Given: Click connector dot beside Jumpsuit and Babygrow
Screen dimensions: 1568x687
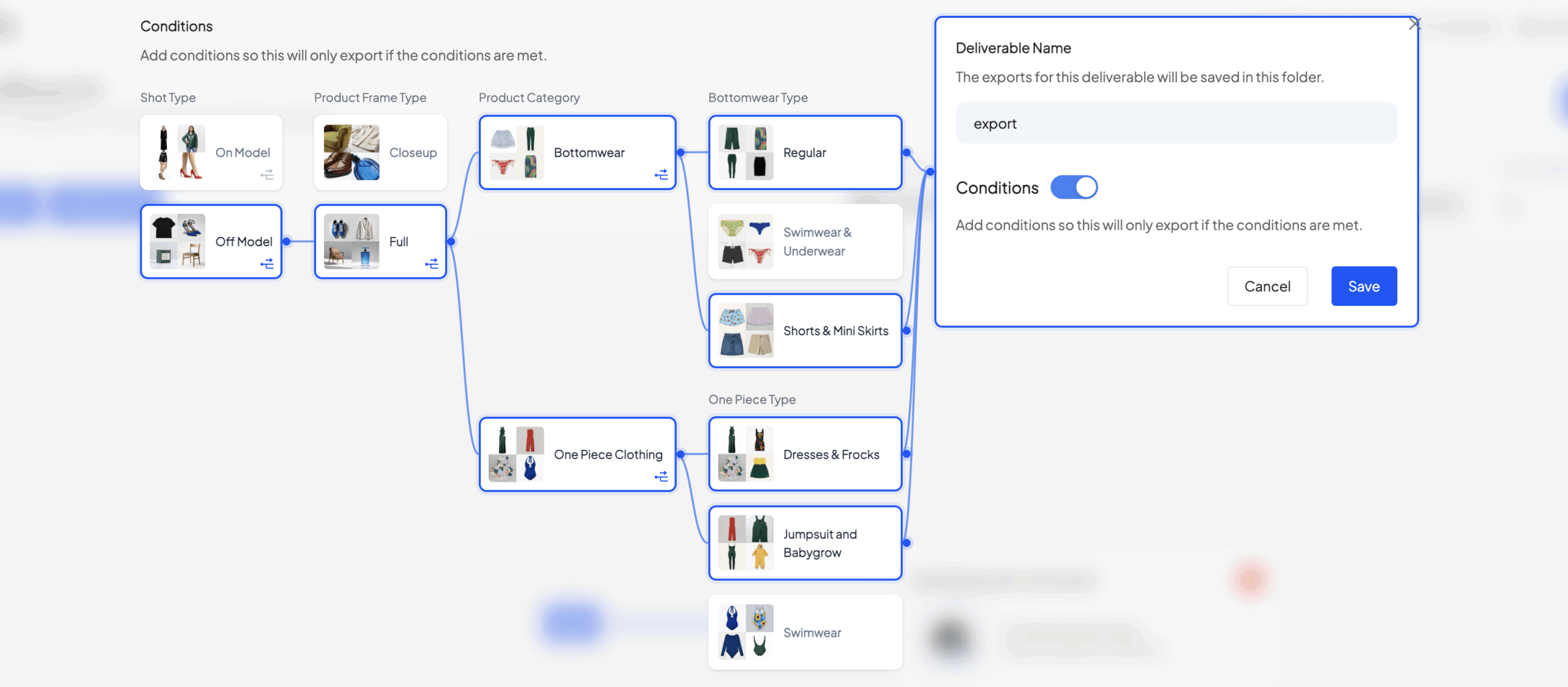Looking at the screenshot, I should click(x=907, y=543).
